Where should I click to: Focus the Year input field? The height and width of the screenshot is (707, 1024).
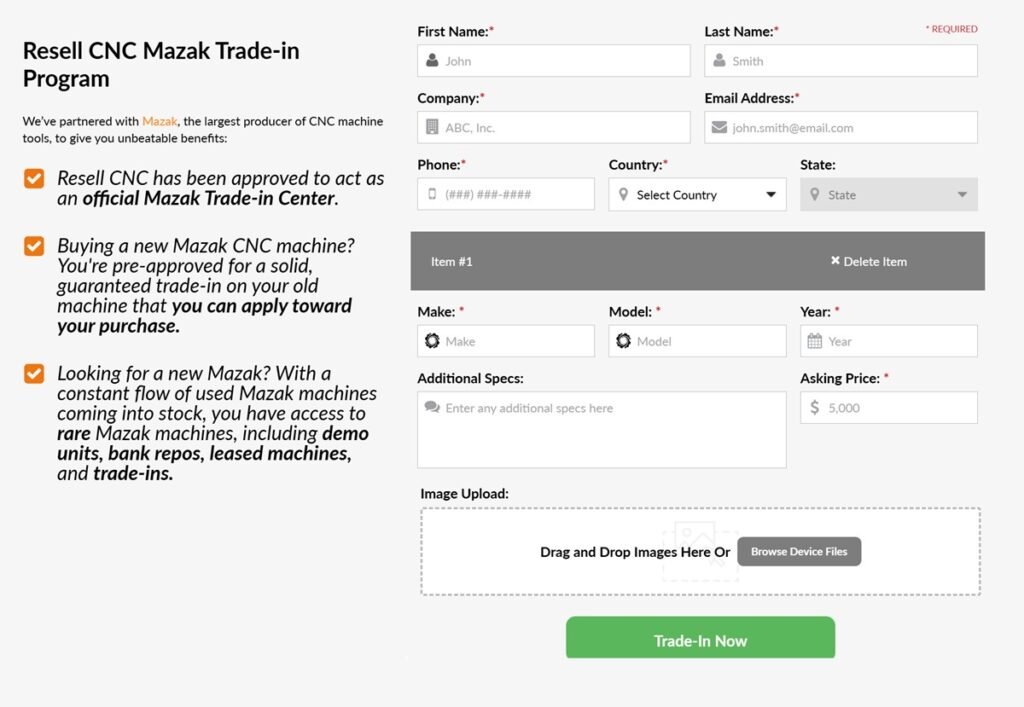889,341
